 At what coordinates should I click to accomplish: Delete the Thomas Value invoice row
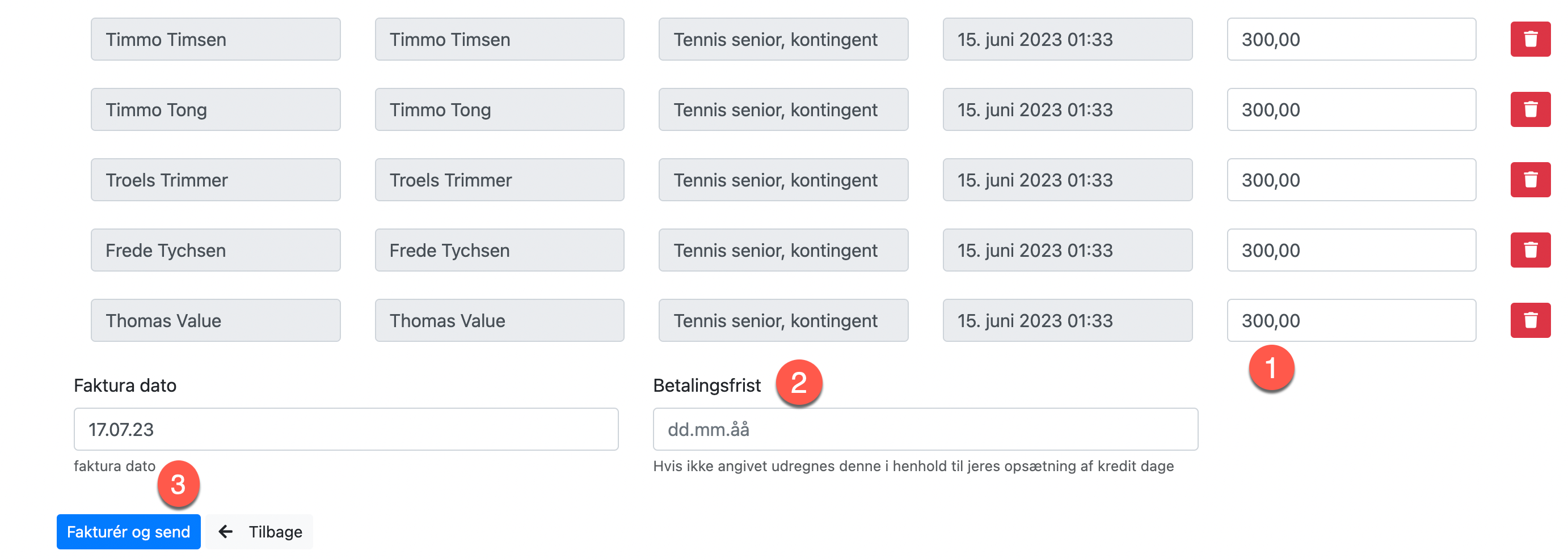(x=1529, y=320)
